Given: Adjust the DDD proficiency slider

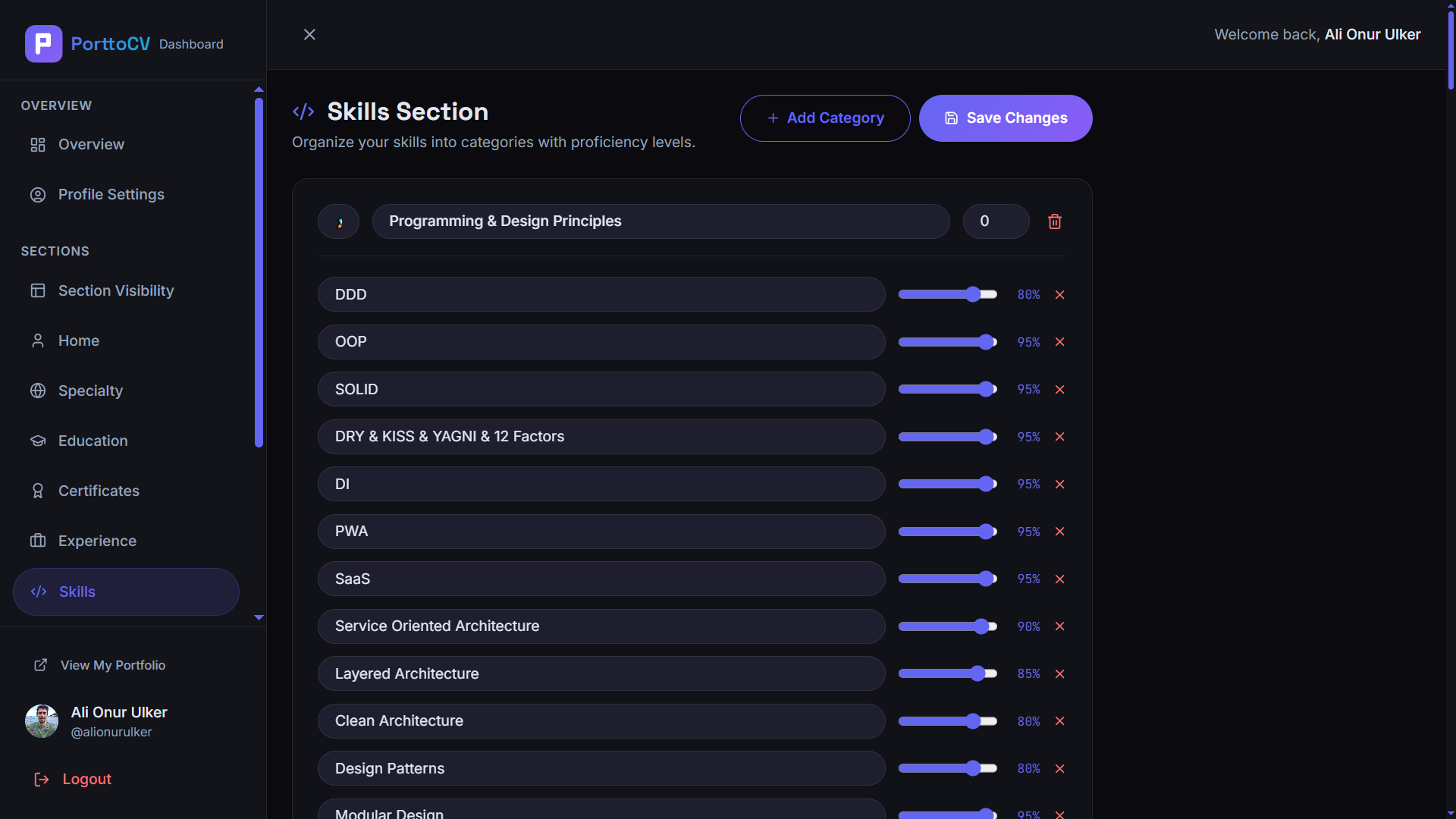Looking at the screenshot, I should point(948,294).
